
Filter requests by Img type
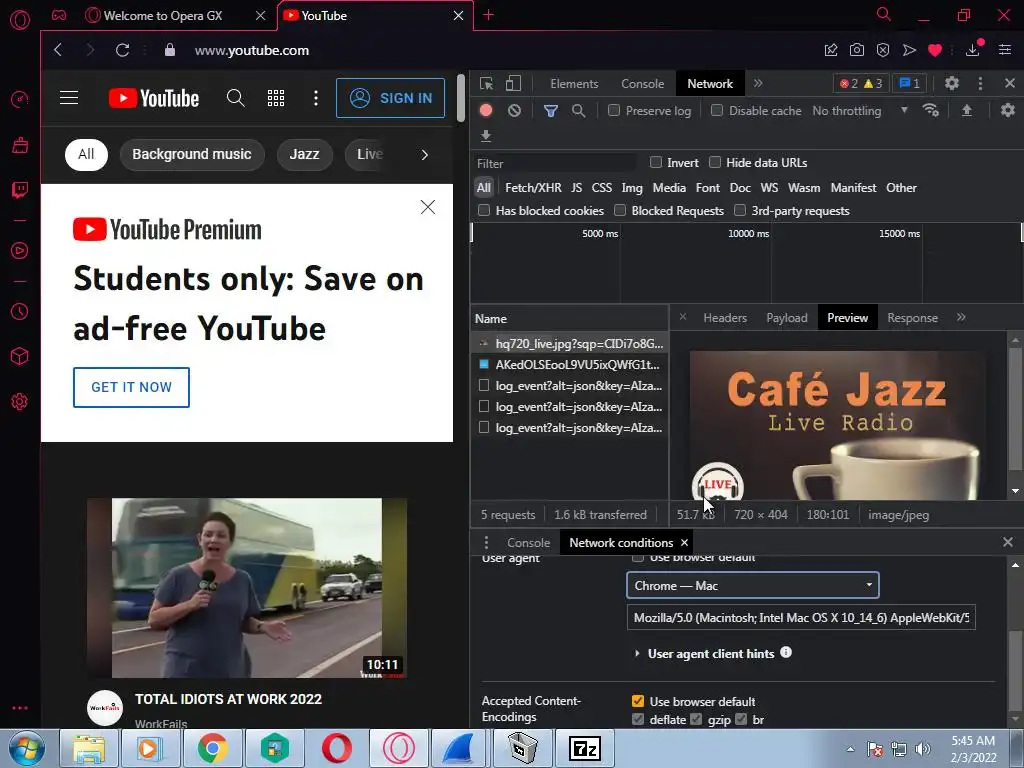pos(632,188)
